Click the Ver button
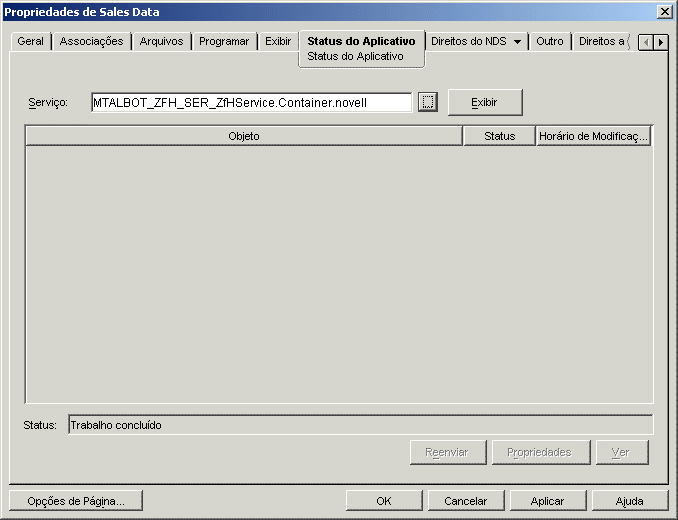 pos(622,453)
